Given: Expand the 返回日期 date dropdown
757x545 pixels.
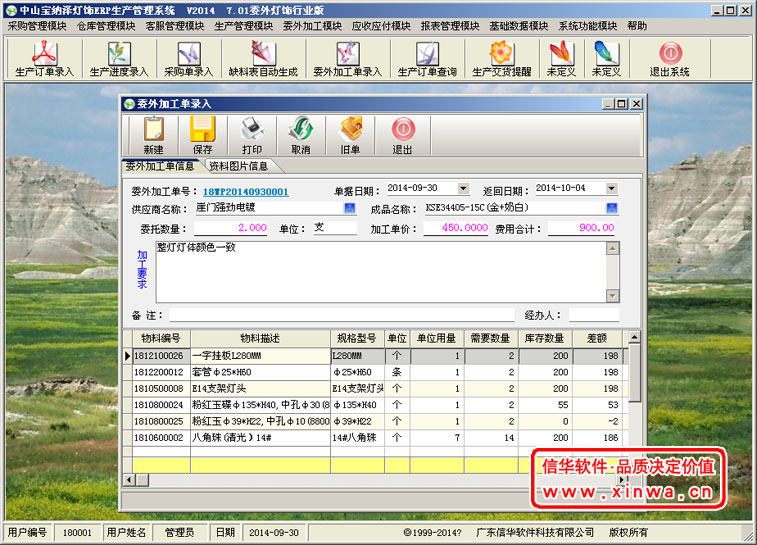Looking at the screenshot, I should click(610, 188).
